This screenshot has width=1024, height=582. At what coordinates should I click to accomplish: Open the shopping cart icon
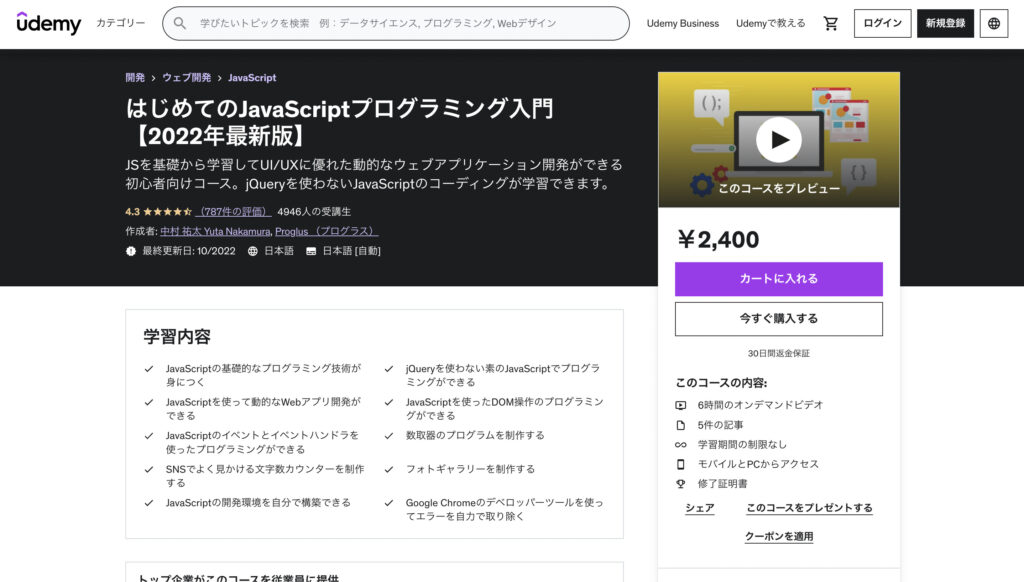[831, 24]
